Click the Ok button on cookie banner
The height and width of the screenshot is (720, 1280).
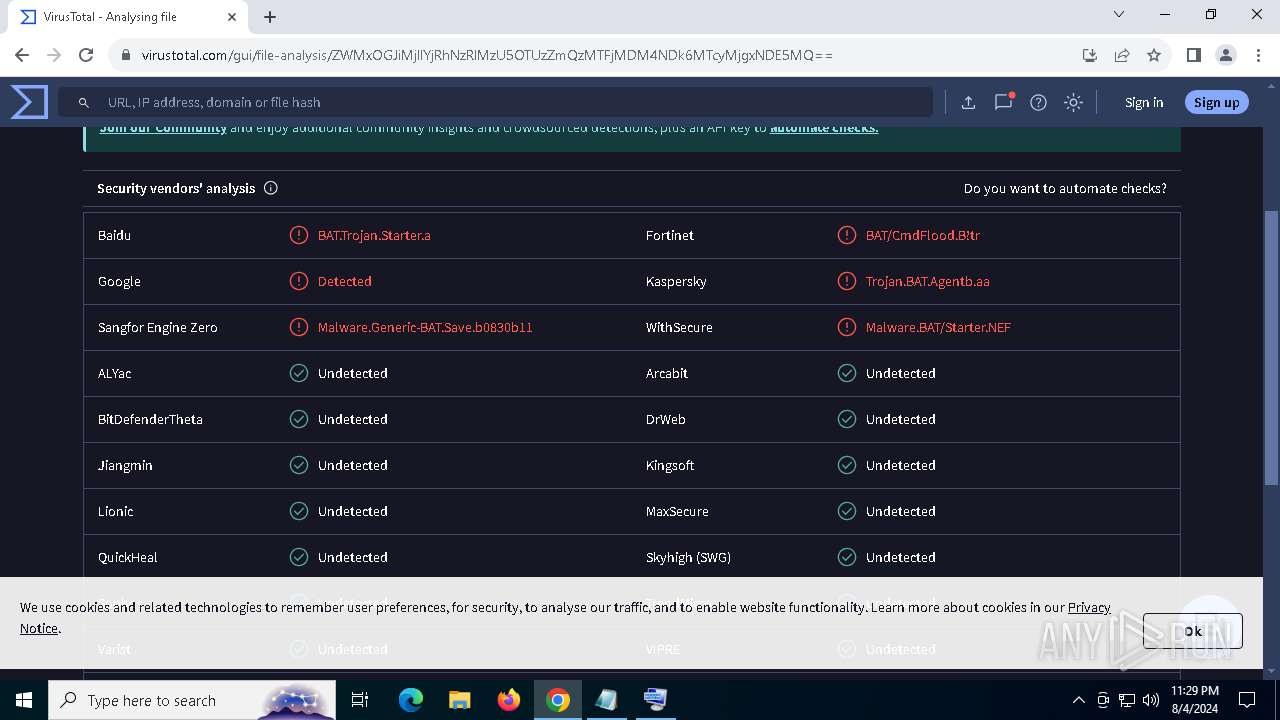(1192, 631)
